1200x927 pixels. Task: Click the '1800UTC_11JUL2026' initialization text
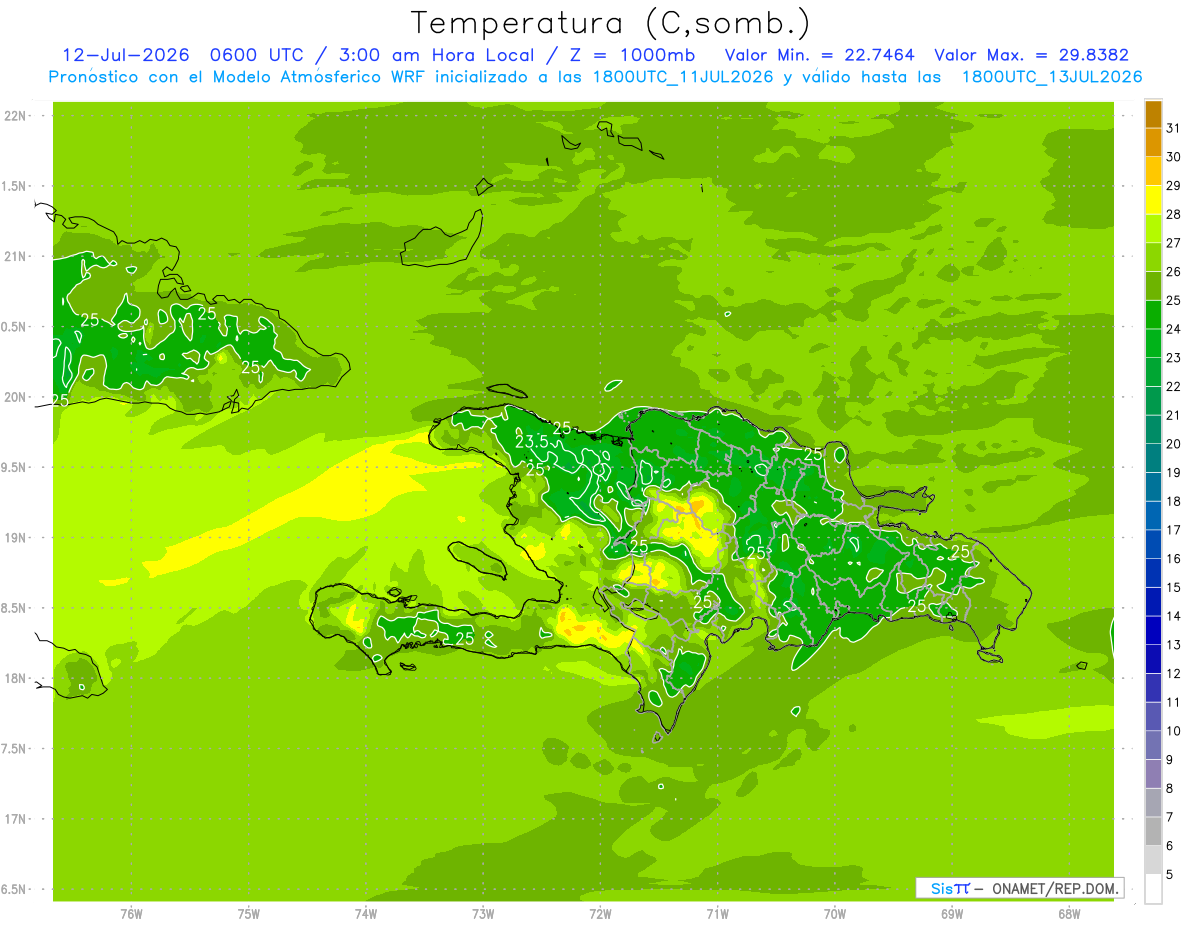coord(683,77)
